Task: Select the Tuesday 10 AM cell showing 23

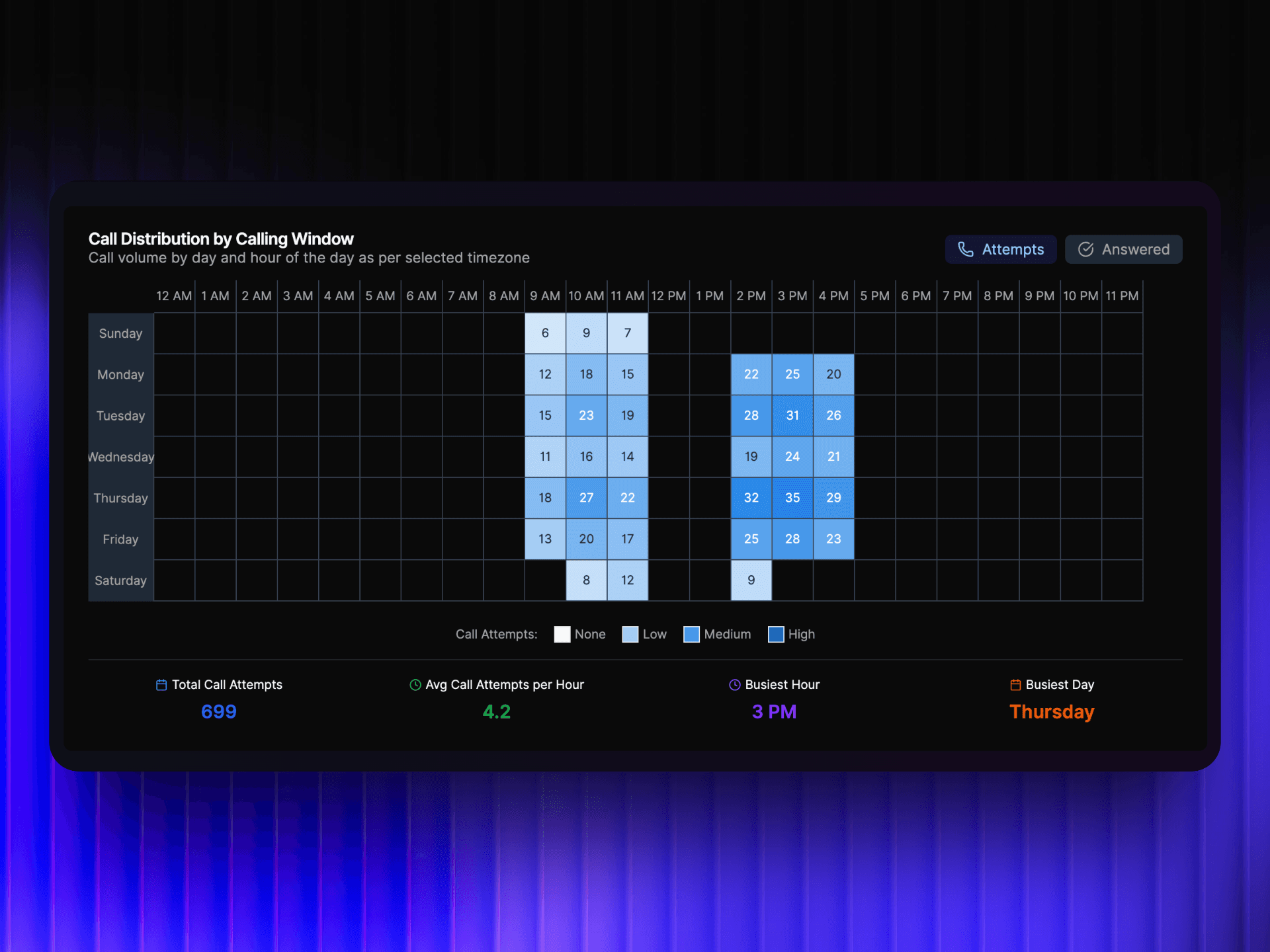Action: [x=586, y=415]
